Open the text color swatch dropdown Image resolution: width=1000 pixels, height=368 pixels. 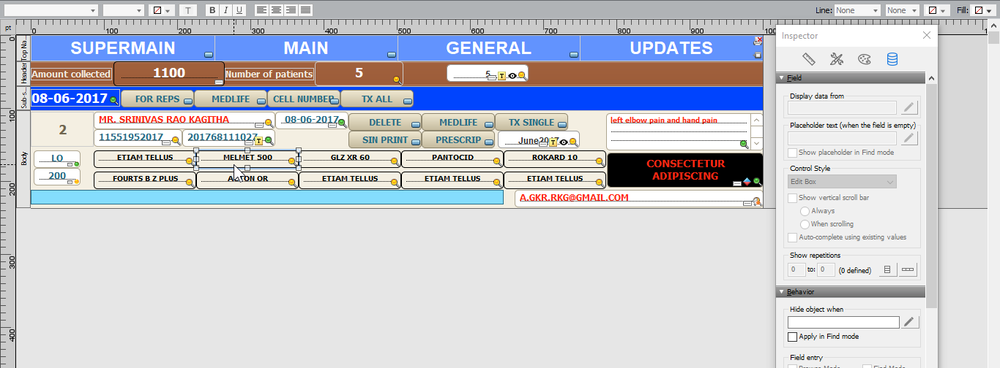tap(162, 10)
